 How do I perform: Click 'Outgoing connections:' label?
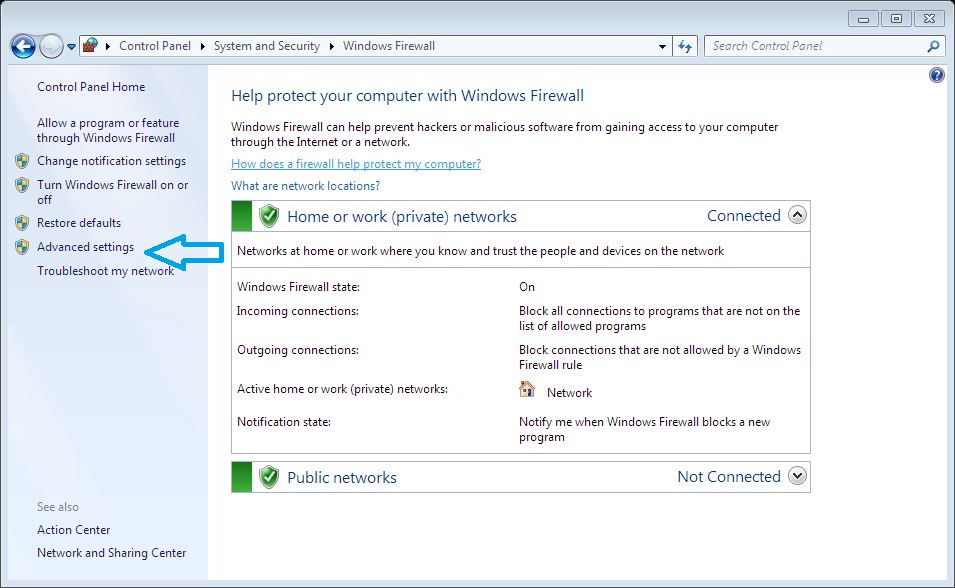point(297,350)
